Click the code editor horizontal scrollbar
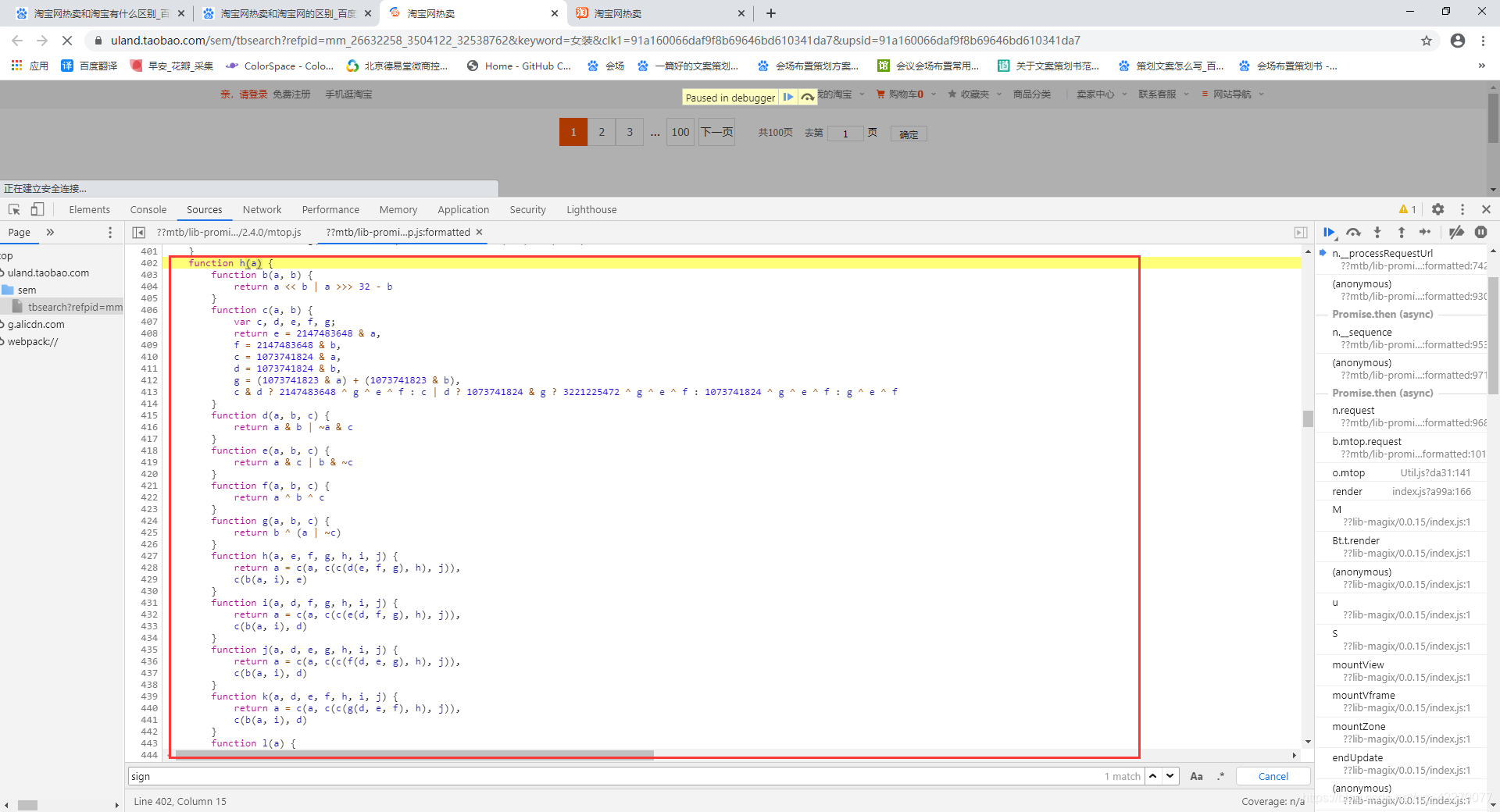Screen dimensions: 1500x812 [x=414, y=755]
